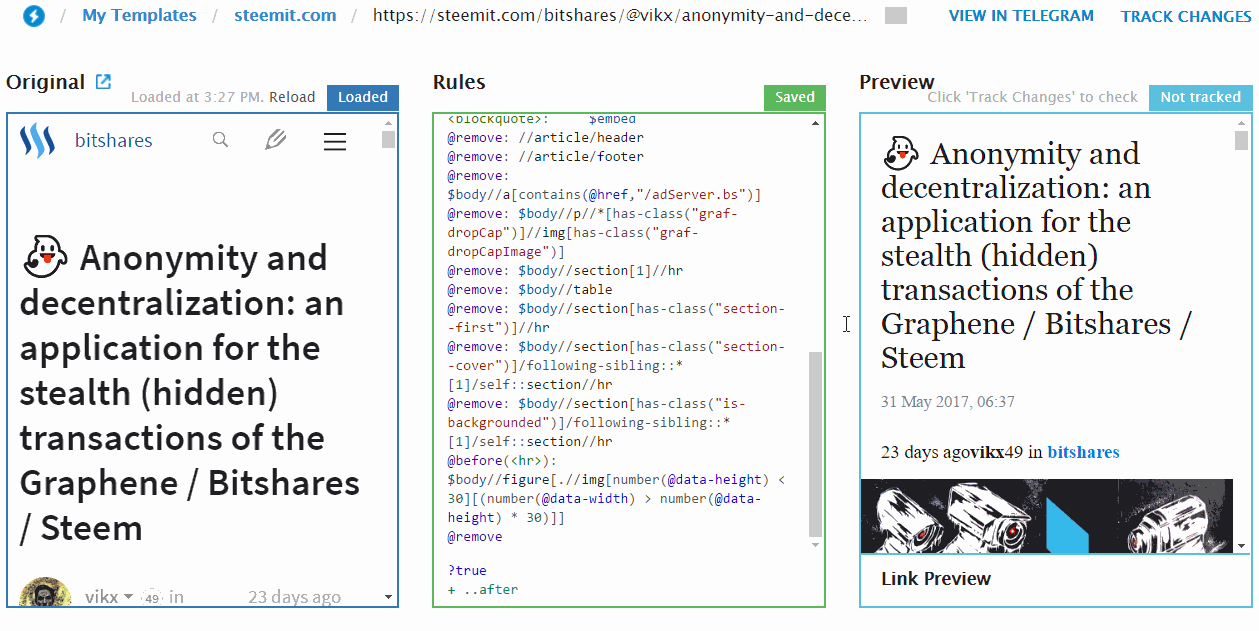Click the ghost emoji in Original title
Screen dimensions: 1259x631
44,258
